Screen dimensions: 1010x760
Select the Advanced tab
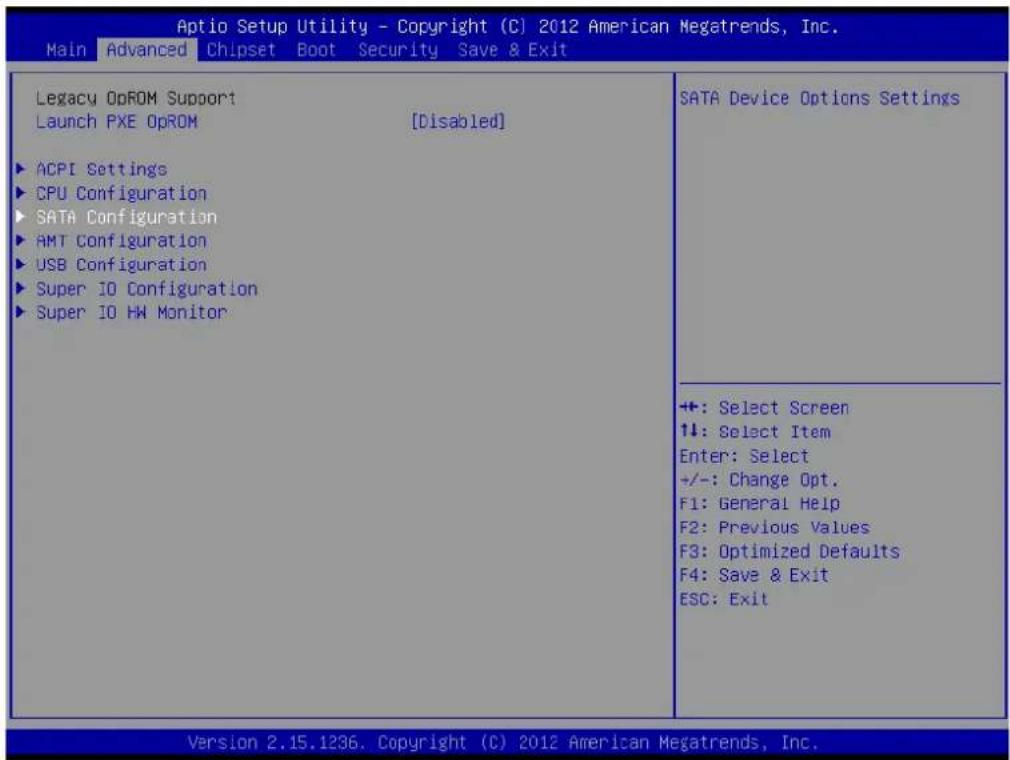click(x=147, y=50)
